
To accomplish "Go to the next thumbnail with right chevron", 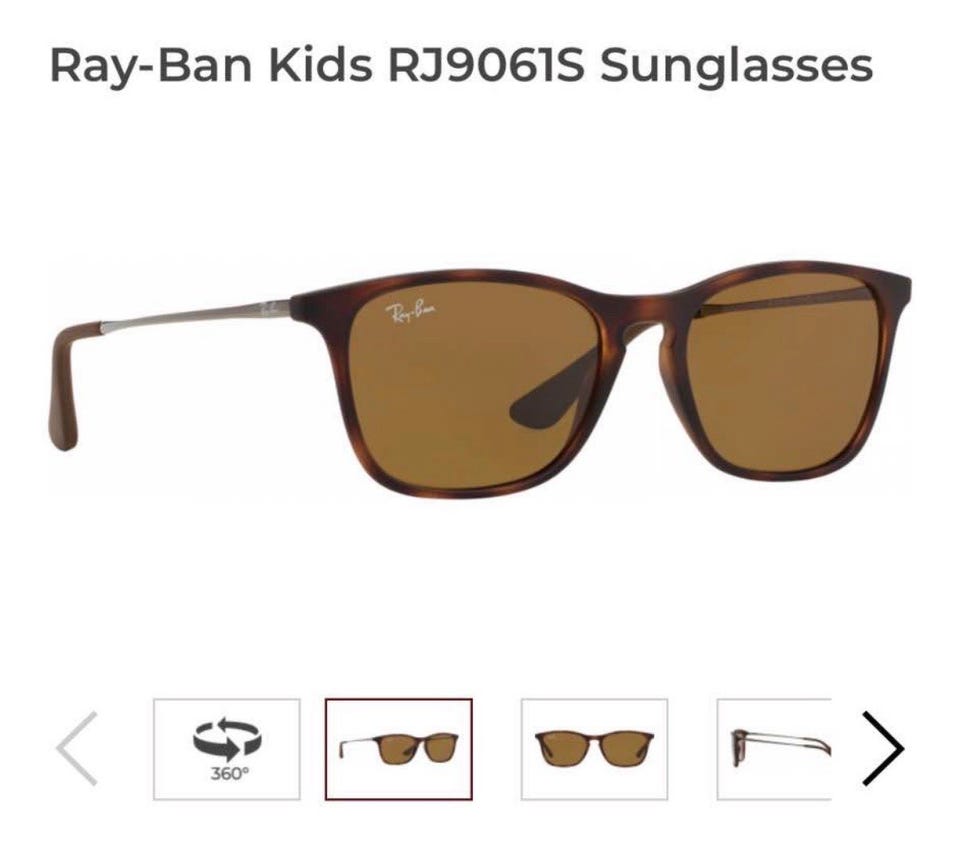I will pyautogui.click(x=883, y=748).
